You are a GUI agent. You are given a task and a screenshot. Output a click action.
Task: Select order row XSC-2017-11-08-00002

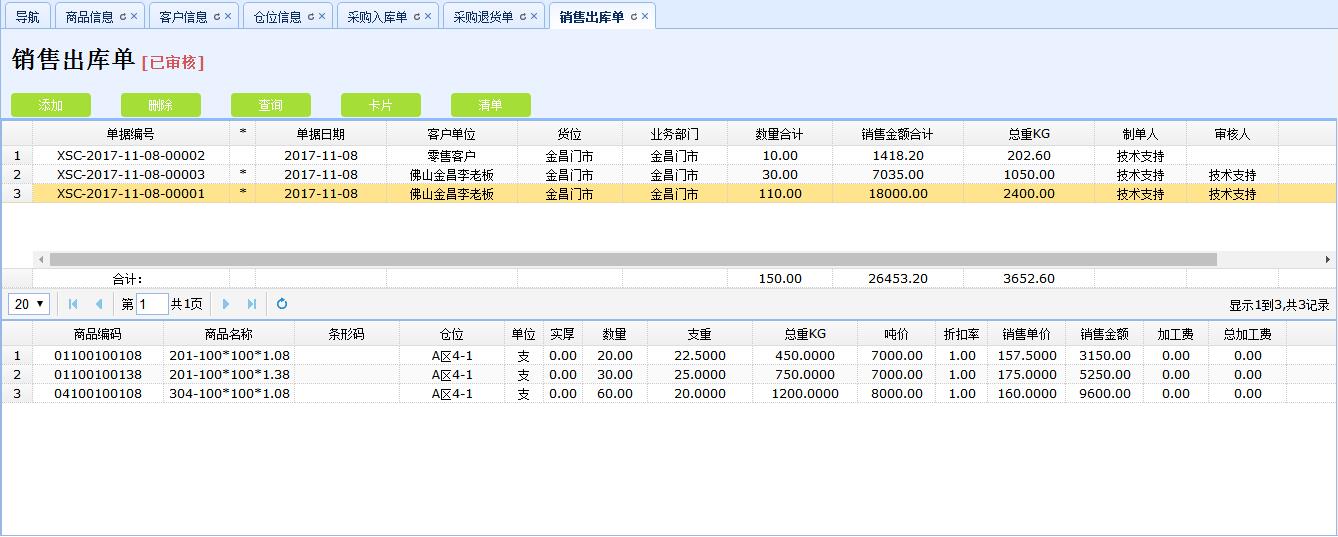coord(130,156)
